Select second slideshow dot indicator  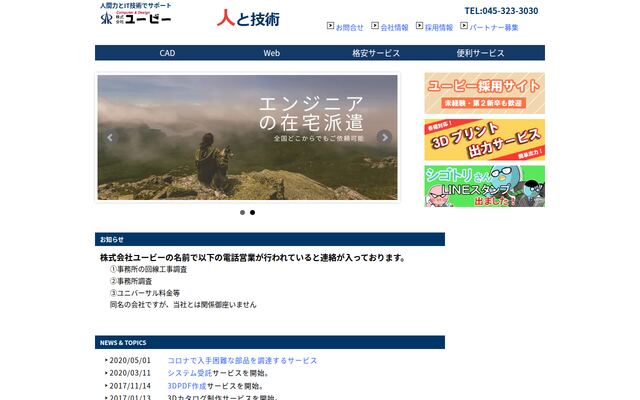tap(253, 212)
